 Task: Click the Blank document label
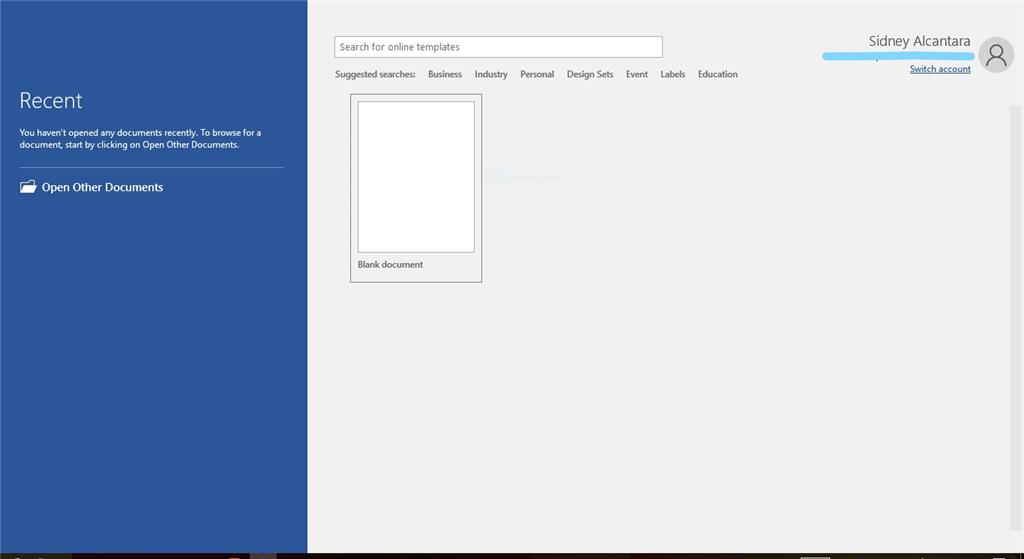[390, 264]
